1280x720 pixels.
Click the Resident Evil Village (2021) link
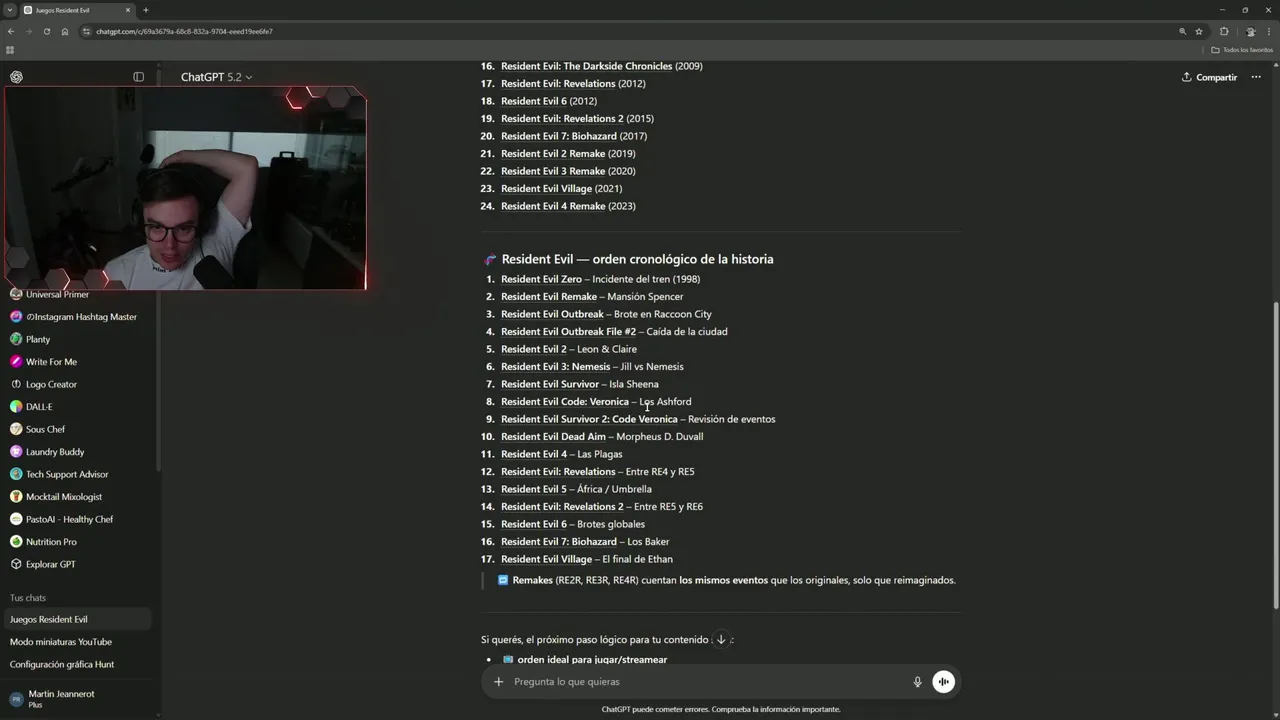coord(546,189)
